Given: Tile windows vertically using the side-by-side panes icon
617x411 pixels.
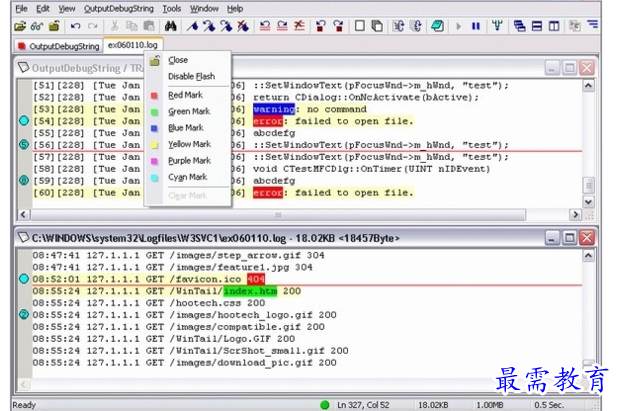Looking at the screenshot, I should 554,26.
